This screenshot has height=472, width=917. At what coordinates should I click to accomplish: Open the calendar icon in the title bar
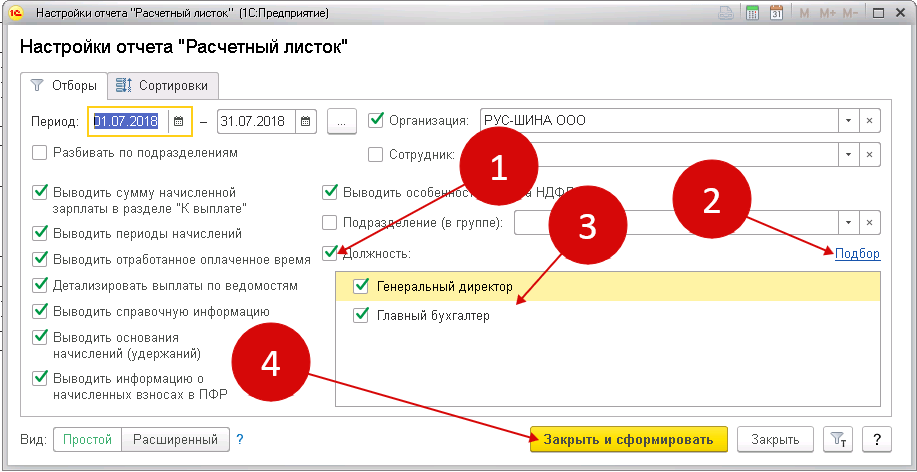[776, 14]
